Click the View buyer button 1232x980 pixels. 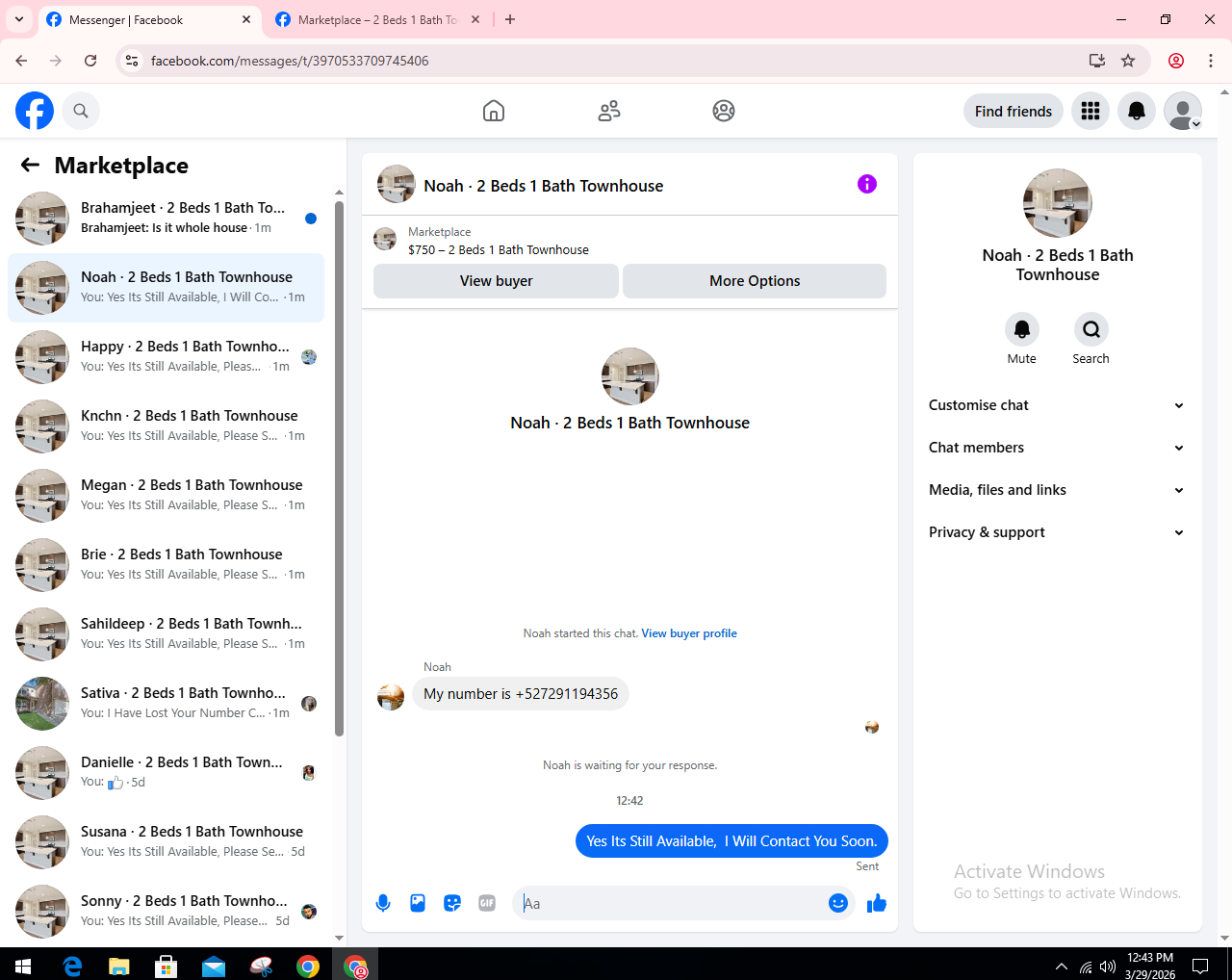(496, 281)
